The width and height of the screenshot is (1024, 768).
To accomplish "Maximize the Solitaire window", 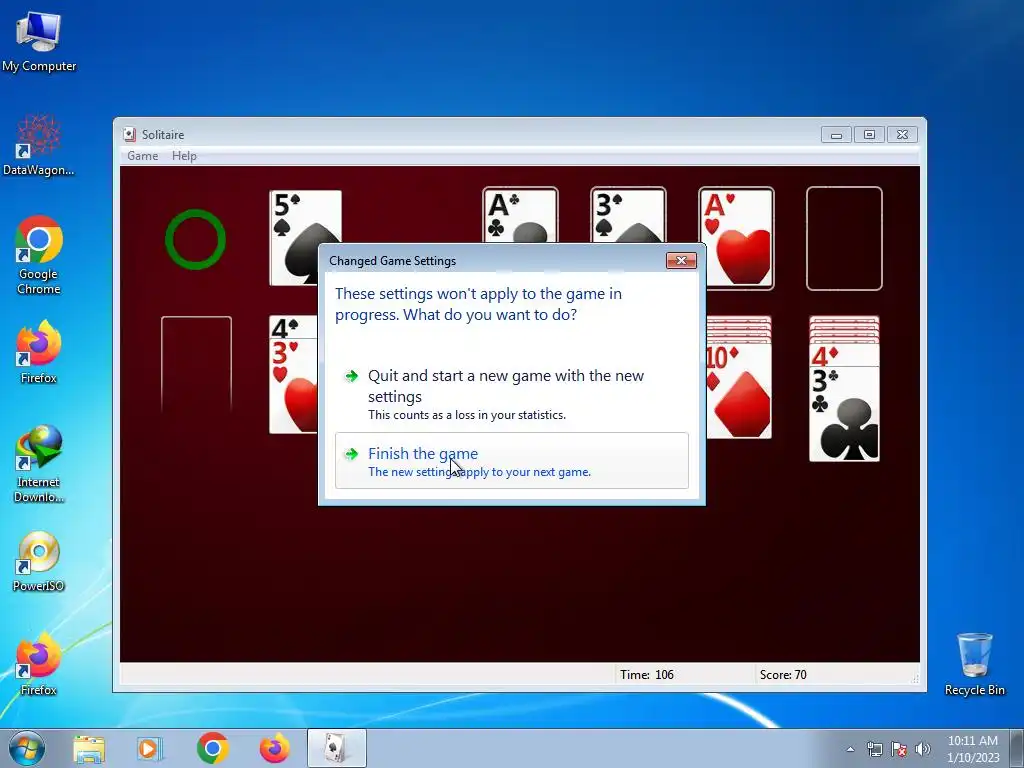I will pos(869,135).
